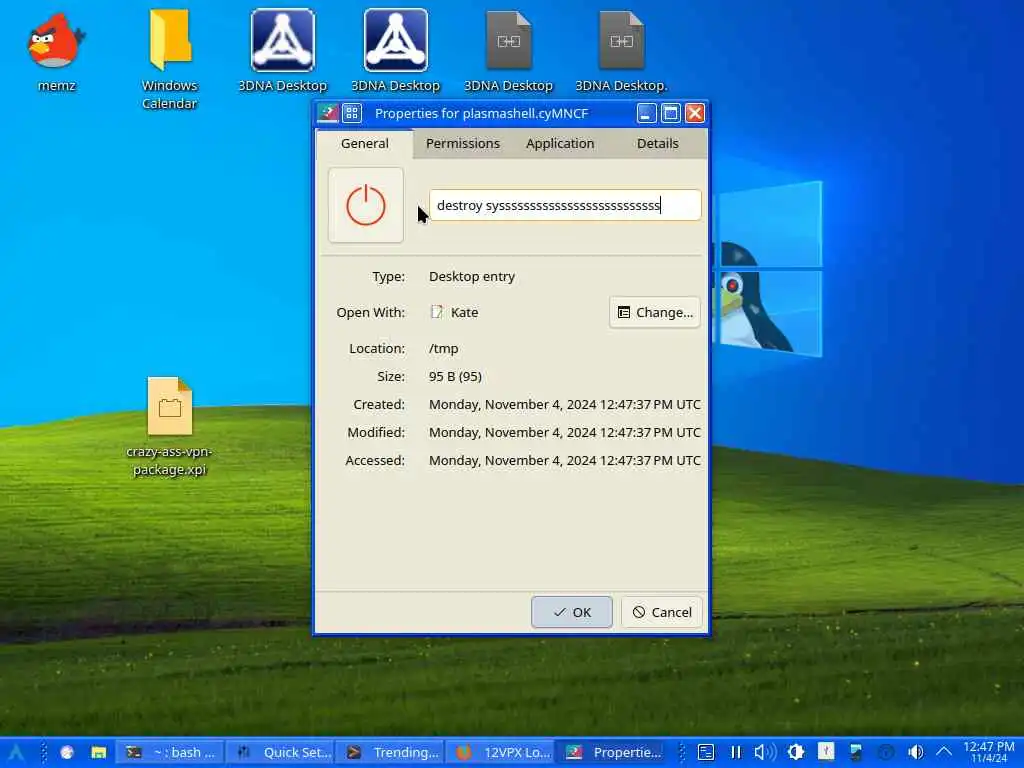Click the Change... open-with button
Viewport: 1024px width, 768px height.
[655, 312]
